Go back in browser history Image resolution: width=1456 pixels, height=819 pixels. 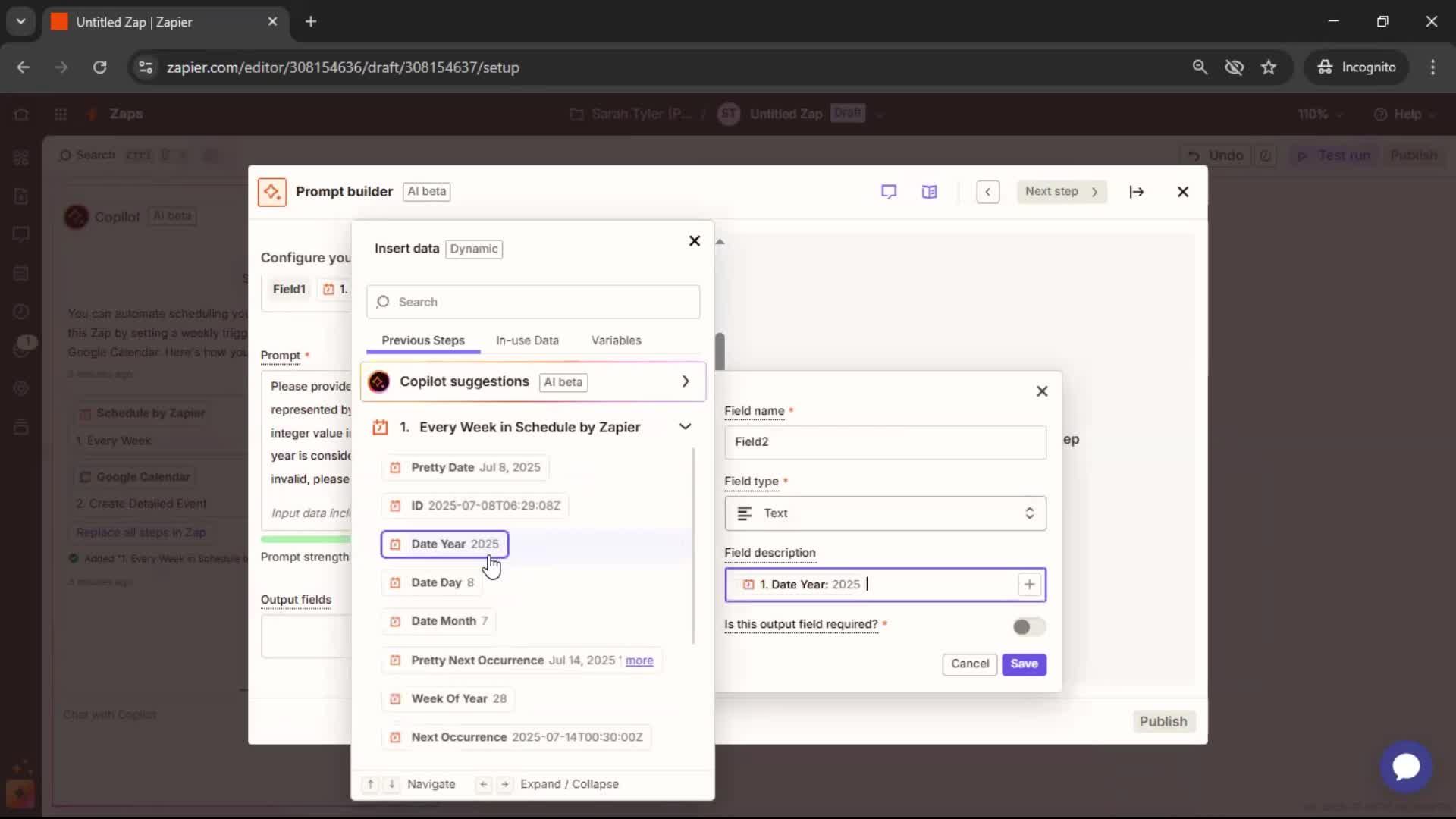(x=24, y=67)
